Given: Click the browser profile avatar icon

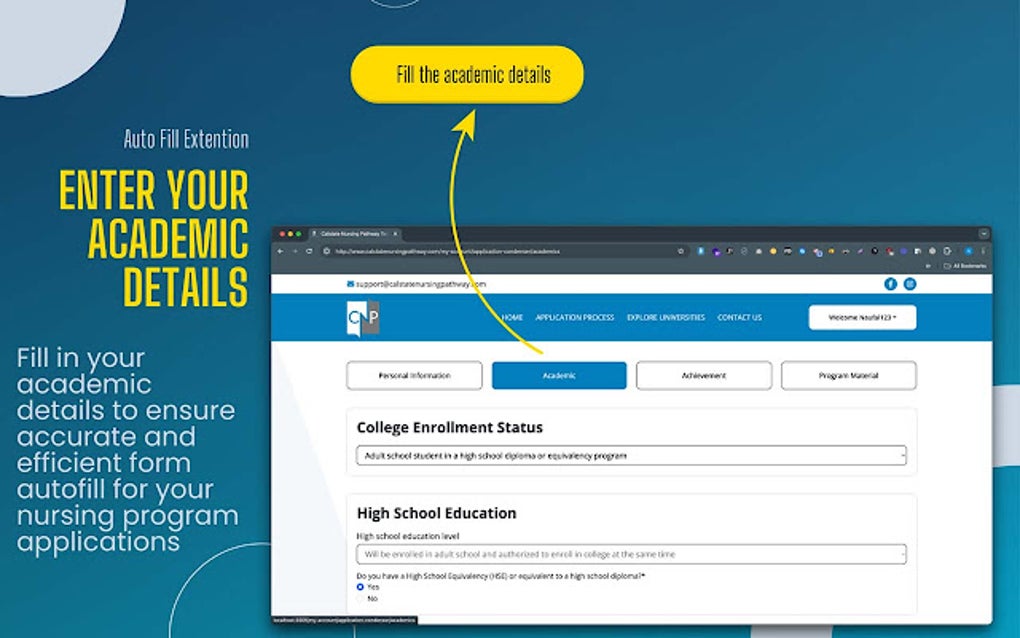Looking at the screenshot, I should click(967, 250).
